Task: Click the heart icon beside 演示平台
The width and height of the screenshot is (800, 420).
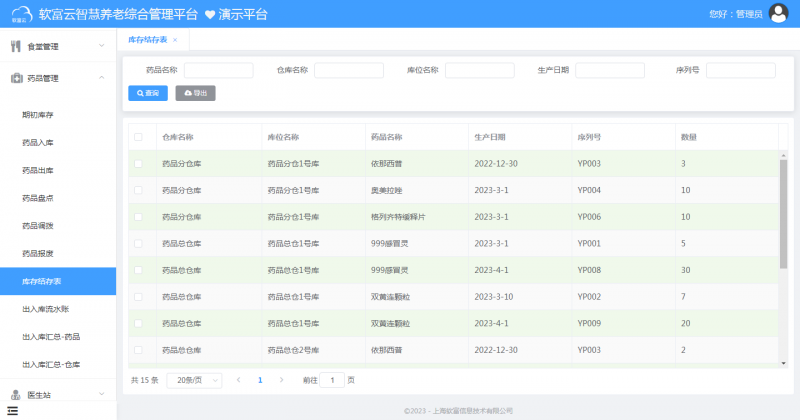Action: click(x=209, y=15)
